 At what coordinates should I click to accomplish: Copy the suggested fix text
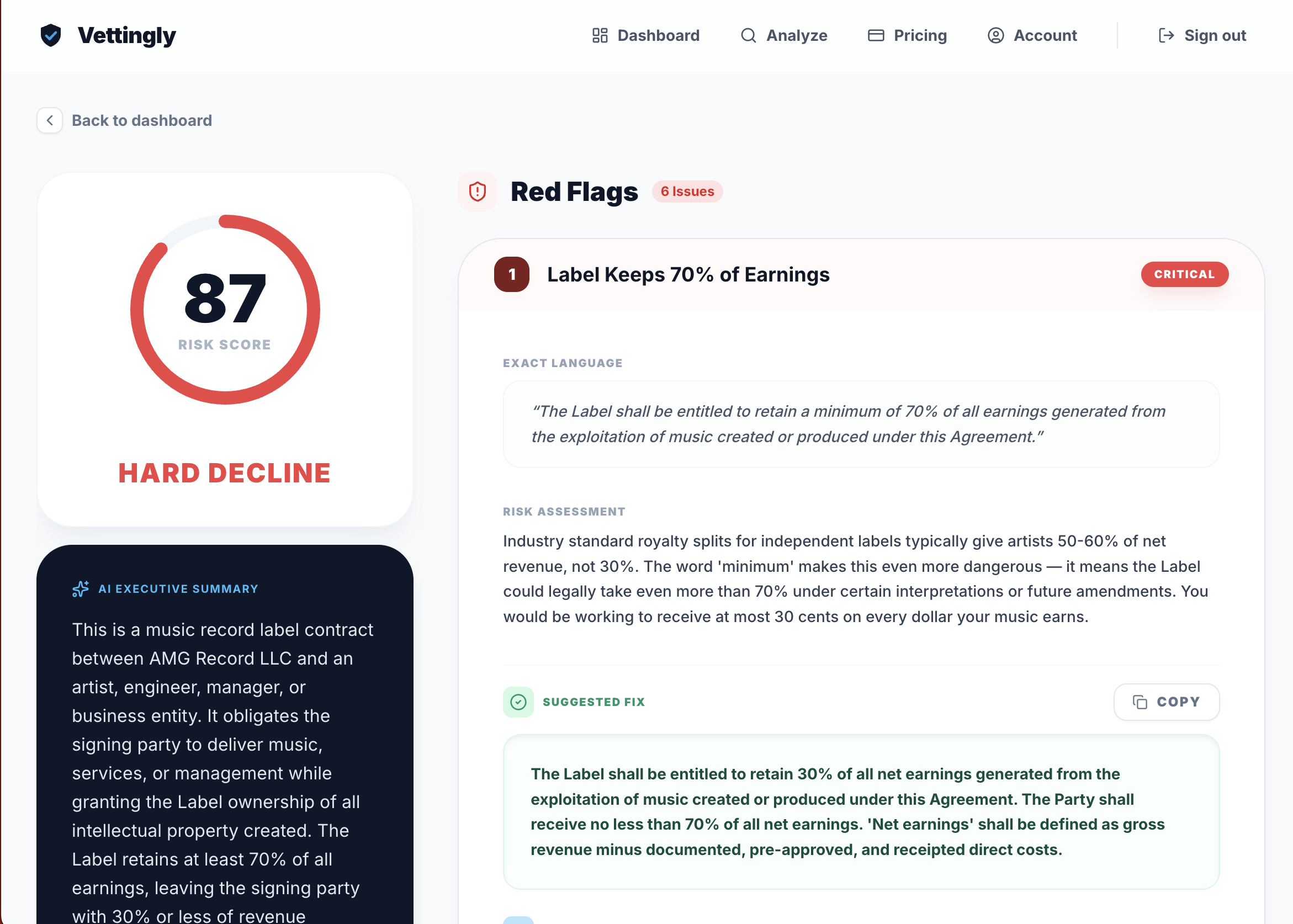(1166, 702)
